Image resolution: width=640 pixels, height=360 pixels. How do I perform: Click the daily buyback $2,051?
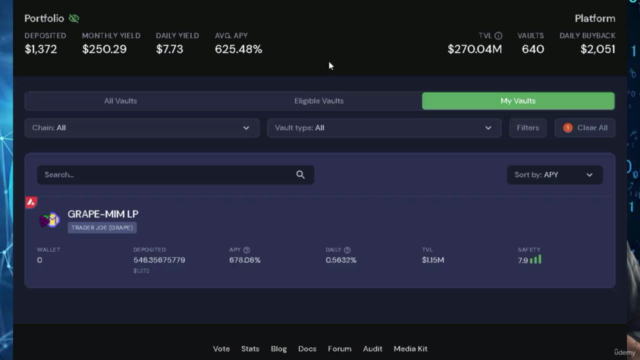point(598,49)
